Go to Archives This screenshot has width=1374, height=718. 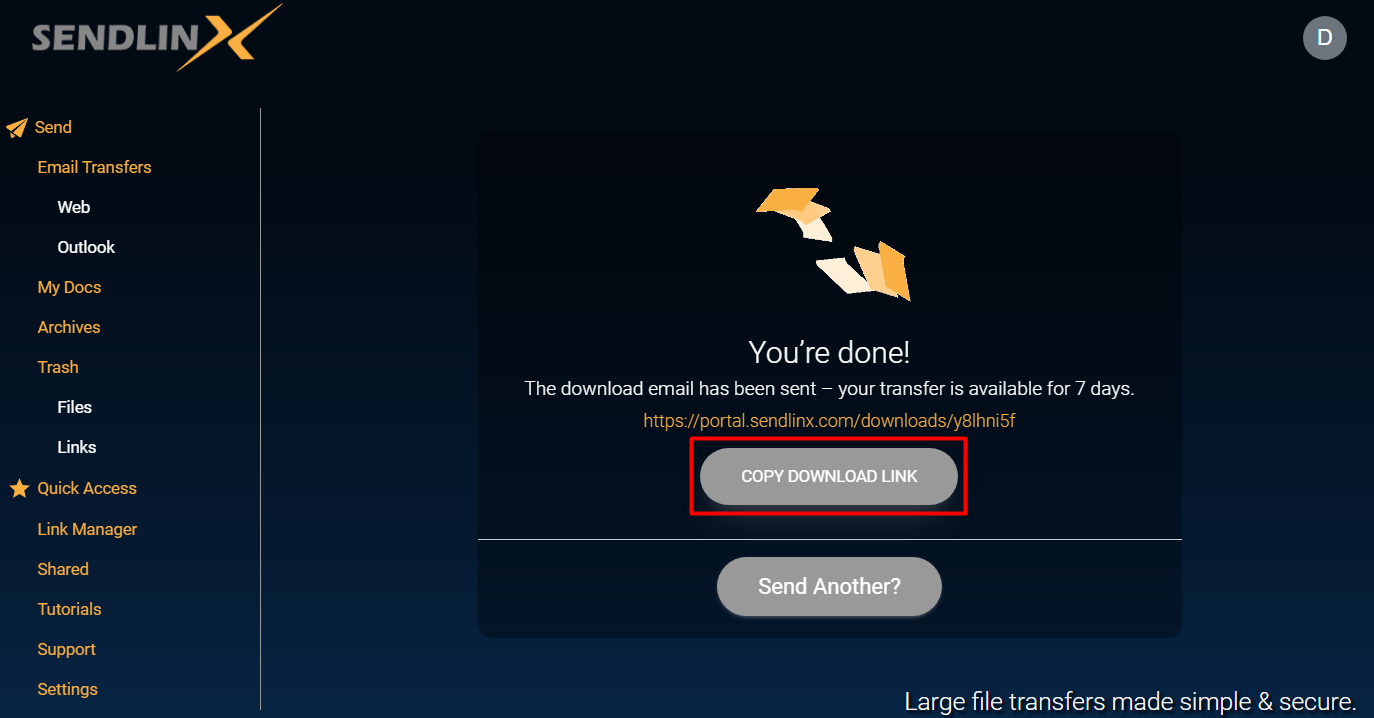[x=69, y=327]
